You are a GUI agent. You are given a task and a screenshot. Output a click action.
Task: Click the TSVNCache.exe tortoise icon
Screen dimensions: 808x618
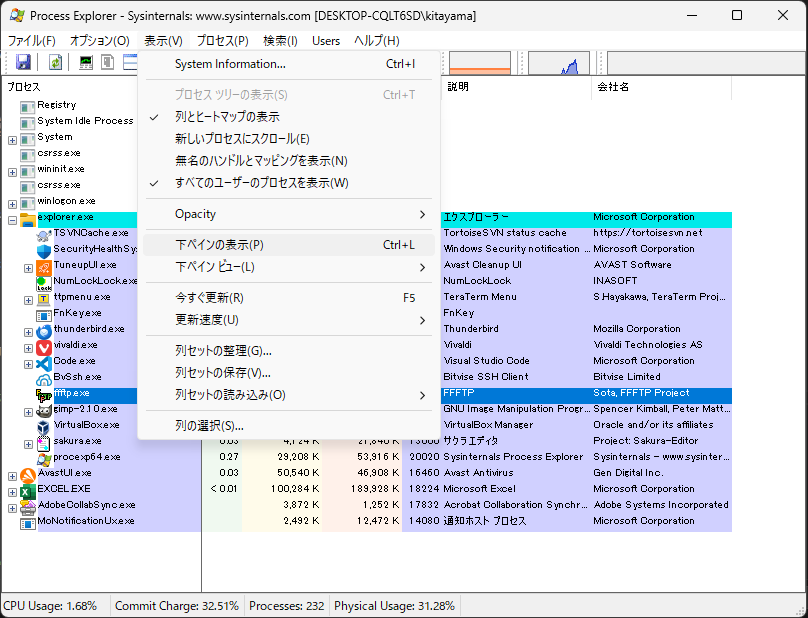(44, 236)
